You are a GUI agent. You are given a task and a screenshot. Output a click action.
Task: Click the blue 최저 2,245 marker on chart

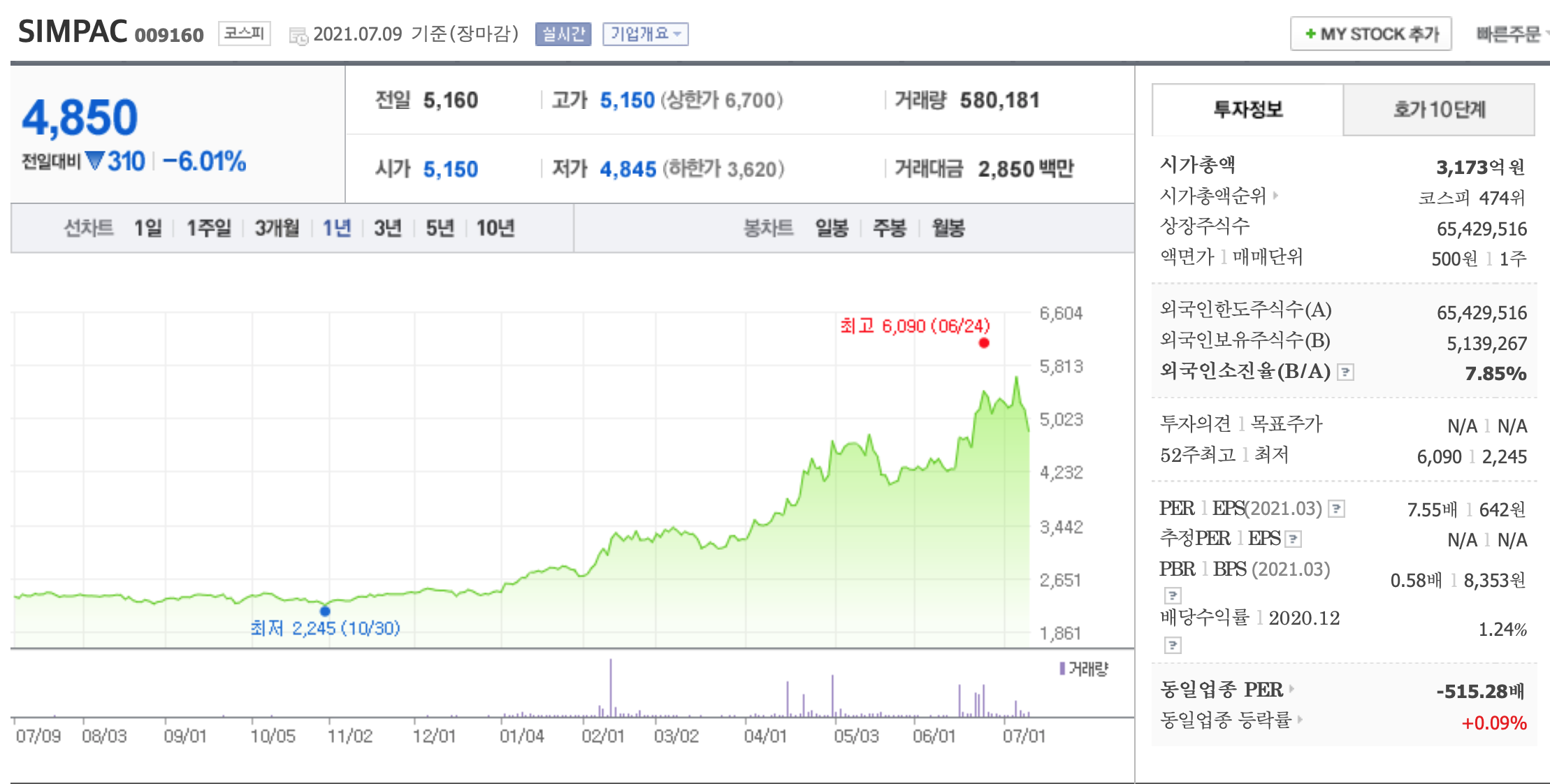pos(325,611)
